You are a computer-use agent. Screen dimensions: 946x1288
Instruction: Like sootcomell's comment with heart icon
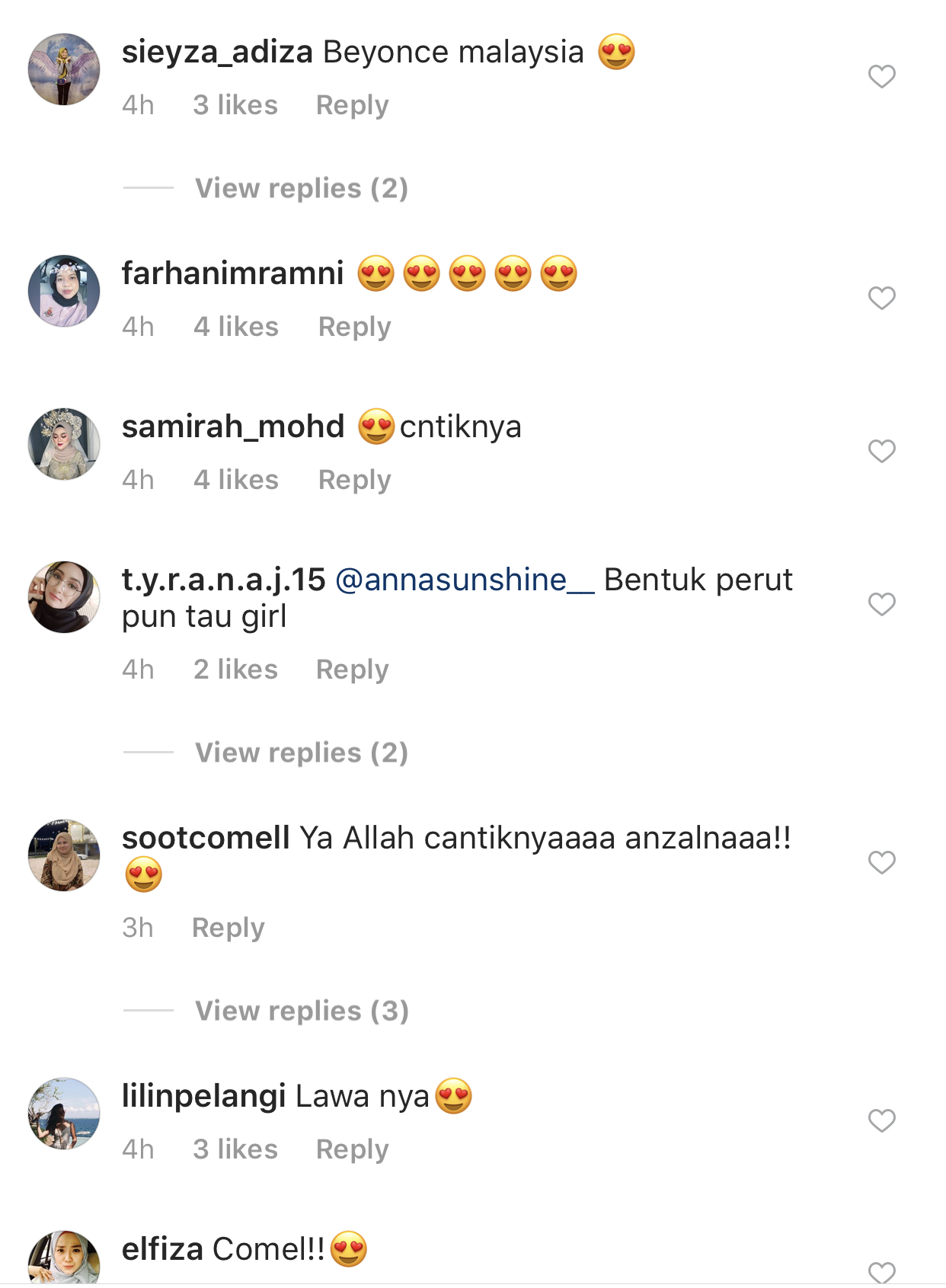[x=881, y=862]
